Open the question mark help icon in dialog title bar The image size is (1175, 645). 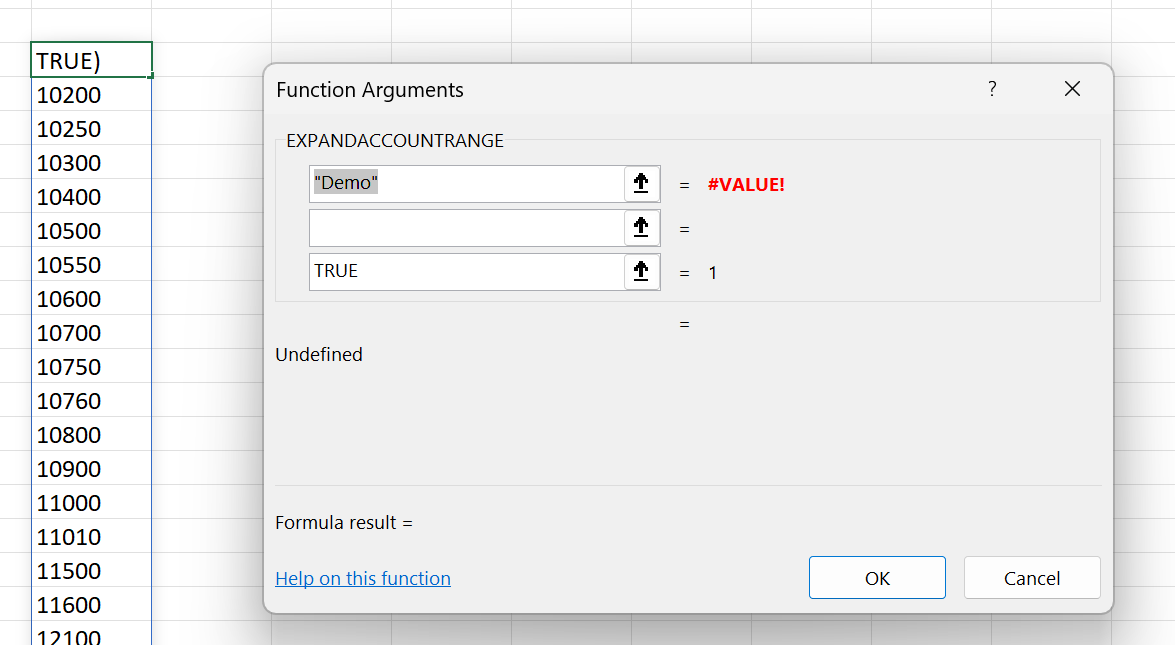click(992, 89)
